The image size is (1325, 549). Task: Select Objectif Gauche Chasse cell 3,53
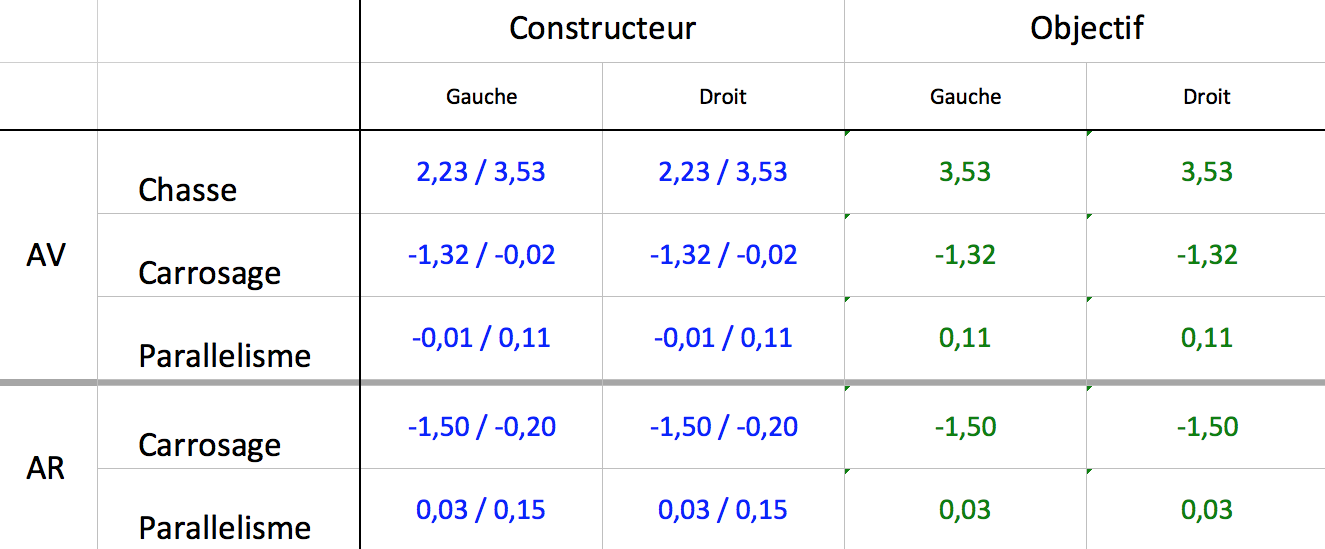pyautogui.click(x=965, y=172)
